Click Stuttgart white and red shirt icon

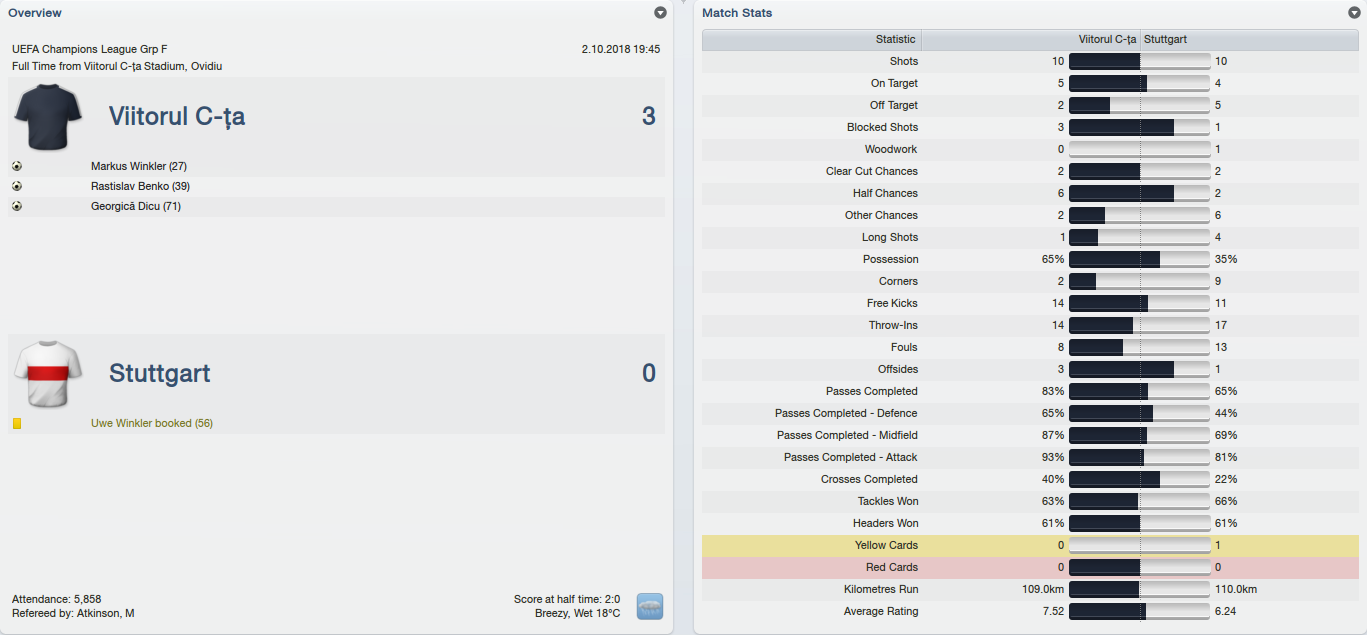48,374
